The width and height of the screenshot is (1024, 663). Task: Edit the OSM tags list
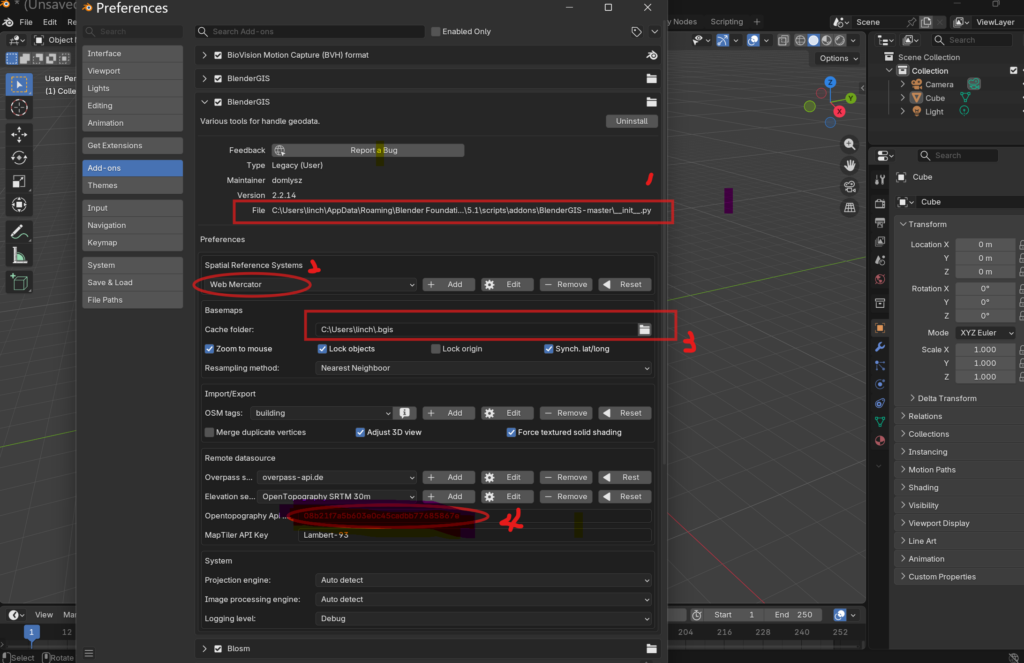[507, 413]
